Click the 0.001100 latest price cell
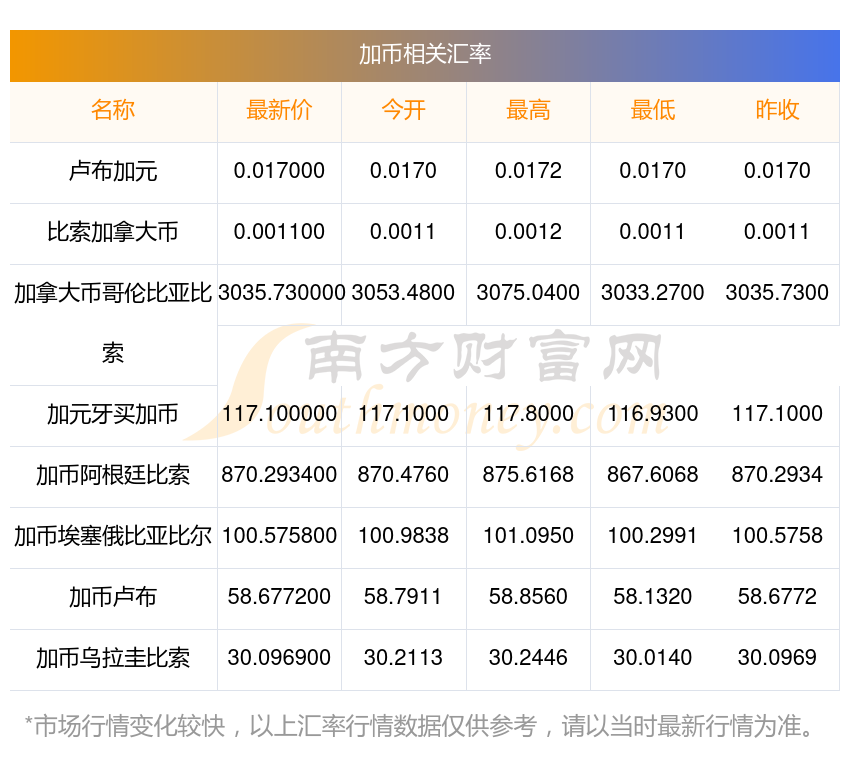 [279, 232]
